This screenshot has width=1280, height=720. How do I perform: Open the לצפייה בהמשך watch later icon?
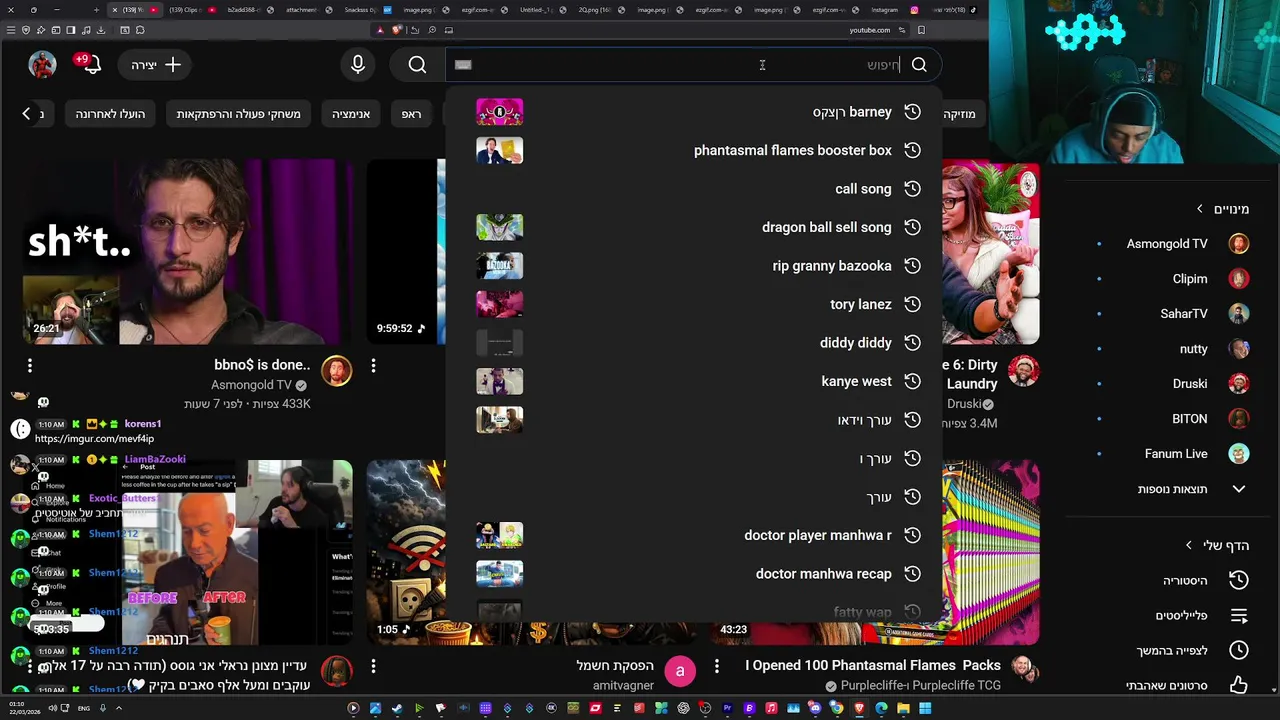(1239, 650)
